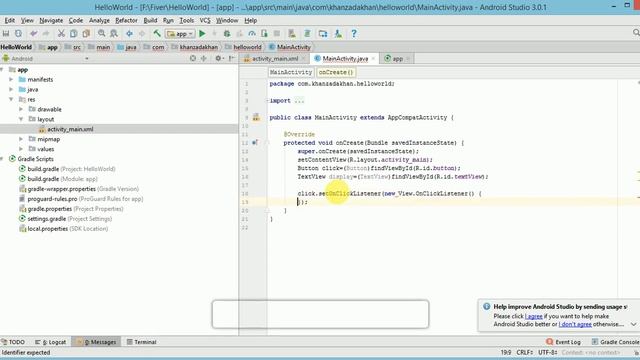Screen dimensions: 640x360
Task: Click the onCreate() breadcrumb in editor
Action: click(336, 72)
